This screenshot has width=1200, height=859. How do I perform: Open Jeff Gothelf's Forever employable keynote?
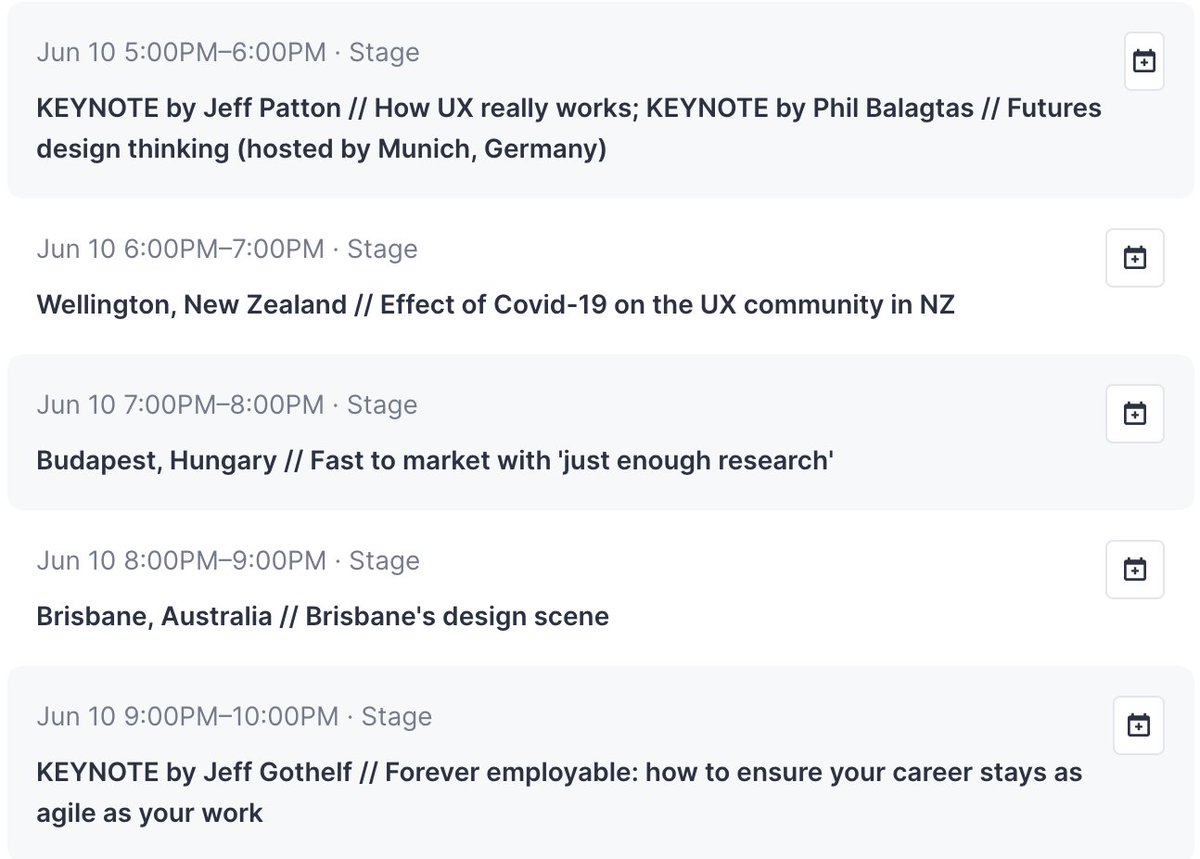pos(558,772)
